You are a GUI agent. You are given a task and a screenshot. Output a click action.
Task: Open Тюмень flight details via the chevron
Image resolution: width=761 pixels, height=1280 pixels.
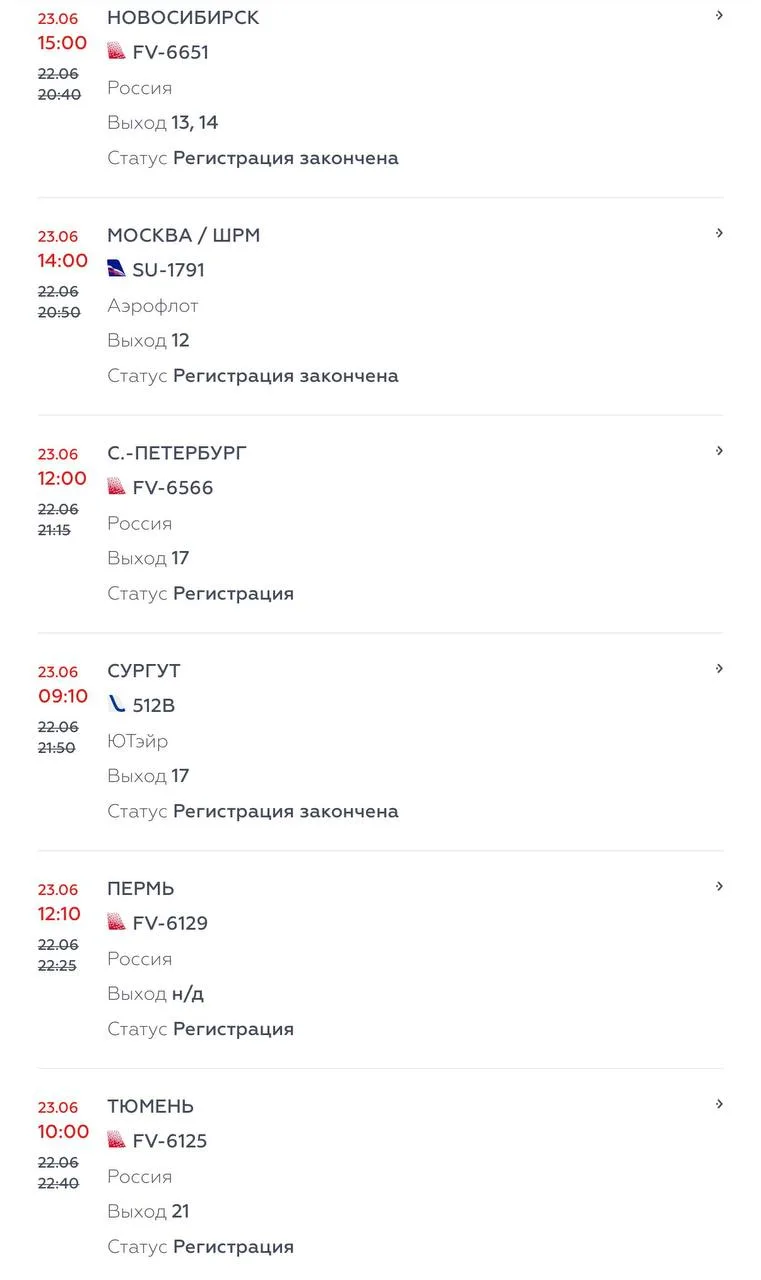719,1105
